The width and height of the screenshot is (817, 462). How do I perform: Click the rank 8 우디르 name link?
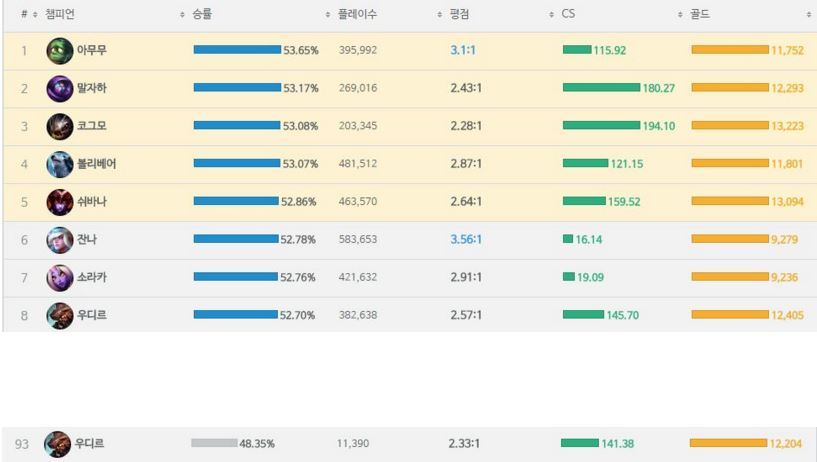pos(92,316)
